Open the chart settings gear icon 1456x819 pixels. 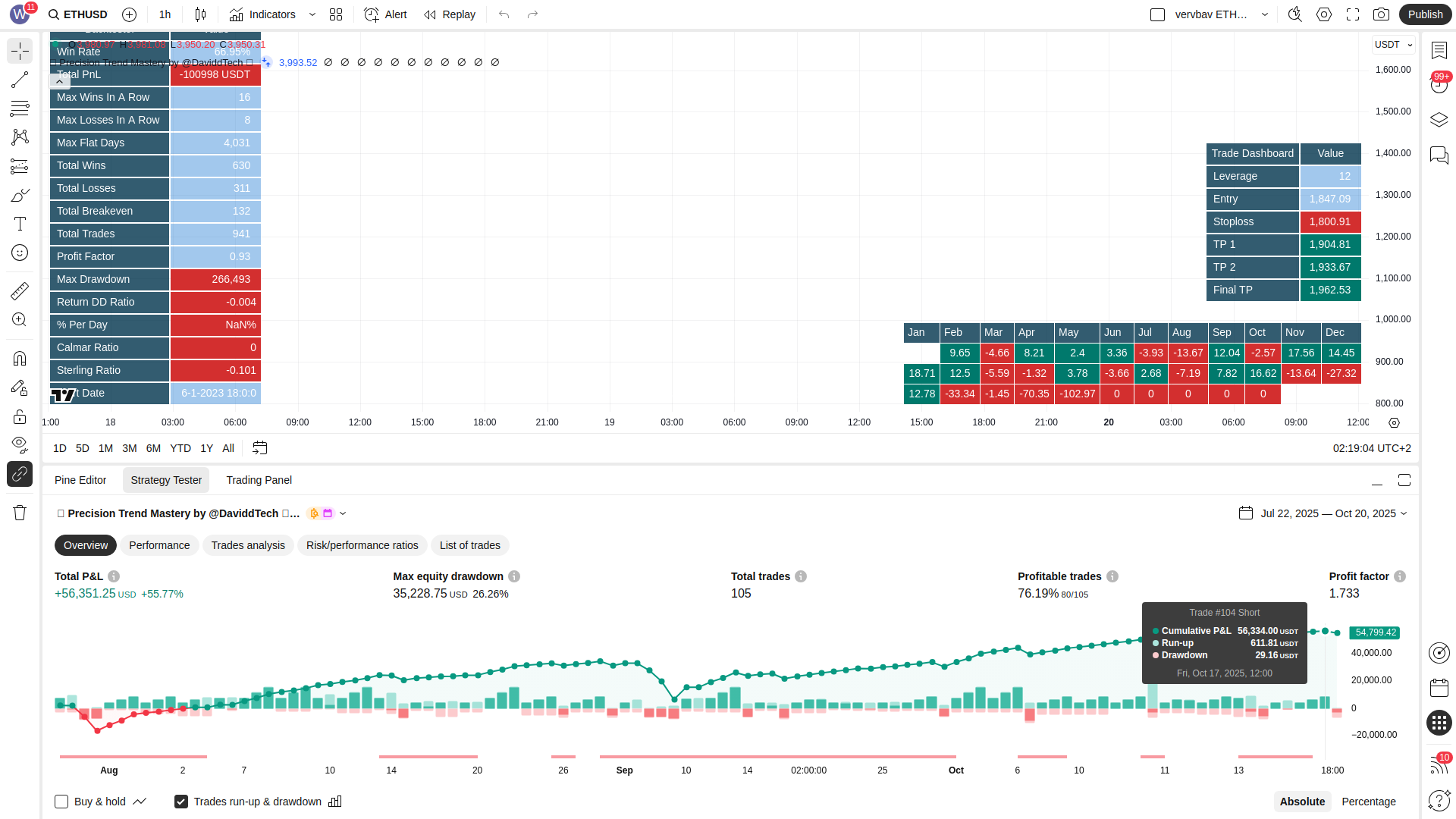(x=1323, y=14)
